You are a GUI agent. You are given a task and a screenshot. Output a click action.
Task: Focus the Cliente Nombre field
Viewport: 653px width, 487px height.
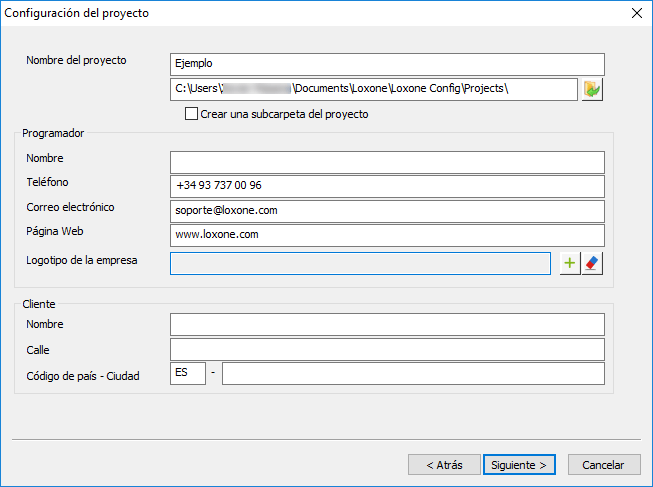click(387, 324)
